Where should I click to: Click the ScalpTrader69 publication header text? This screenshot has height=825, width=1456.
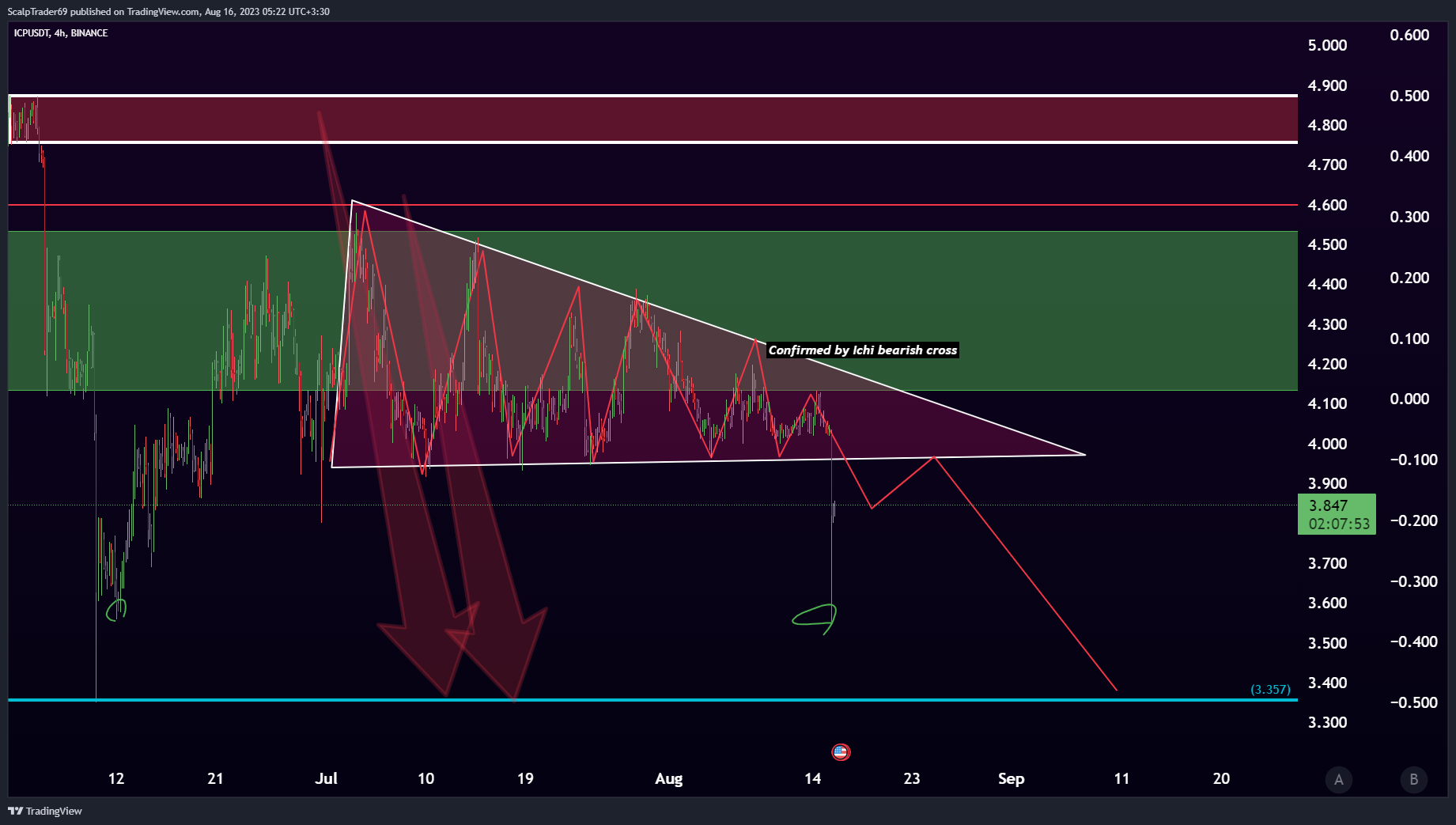tap(168, 11)
